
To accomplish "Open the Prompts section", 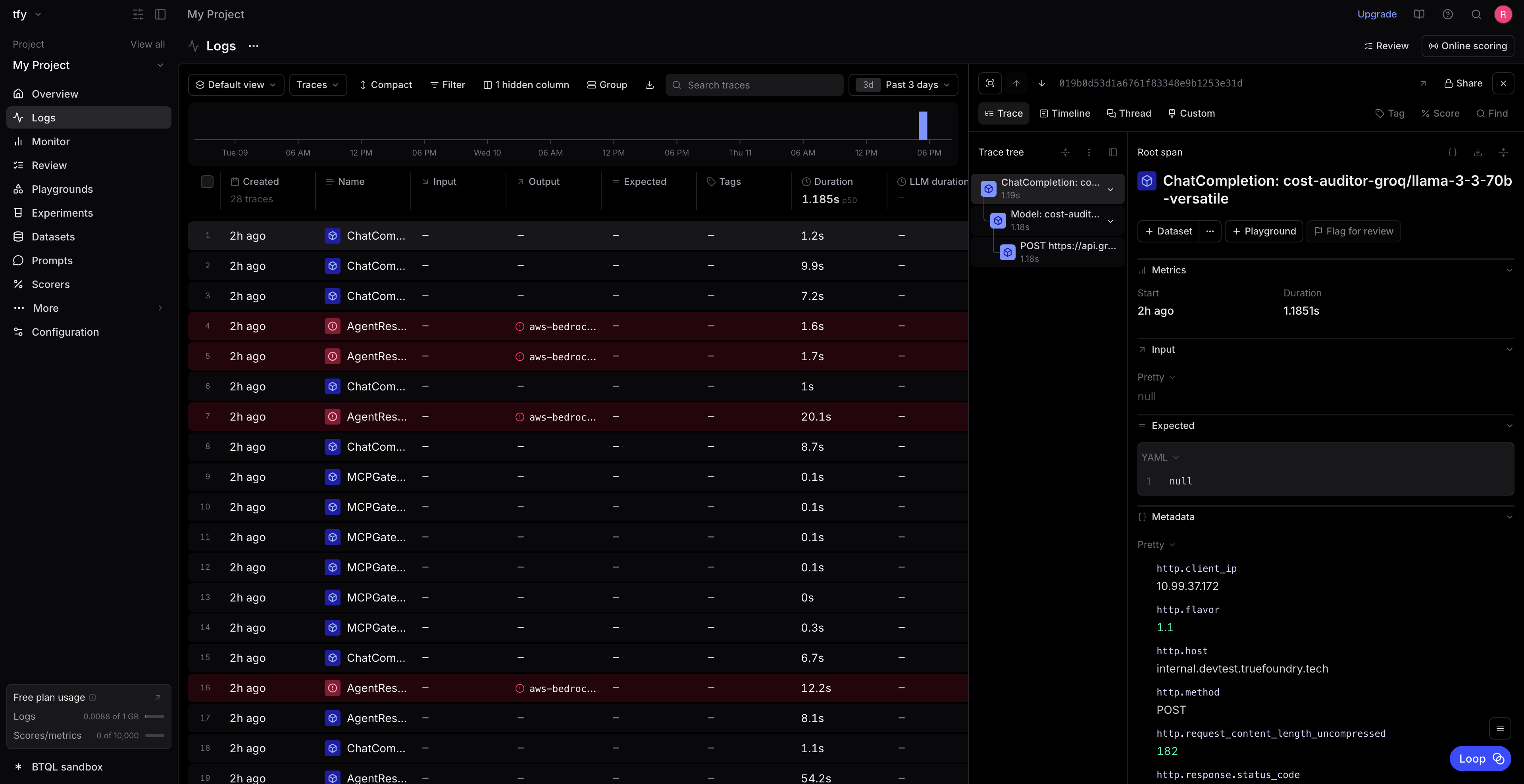I will (52, 260).
